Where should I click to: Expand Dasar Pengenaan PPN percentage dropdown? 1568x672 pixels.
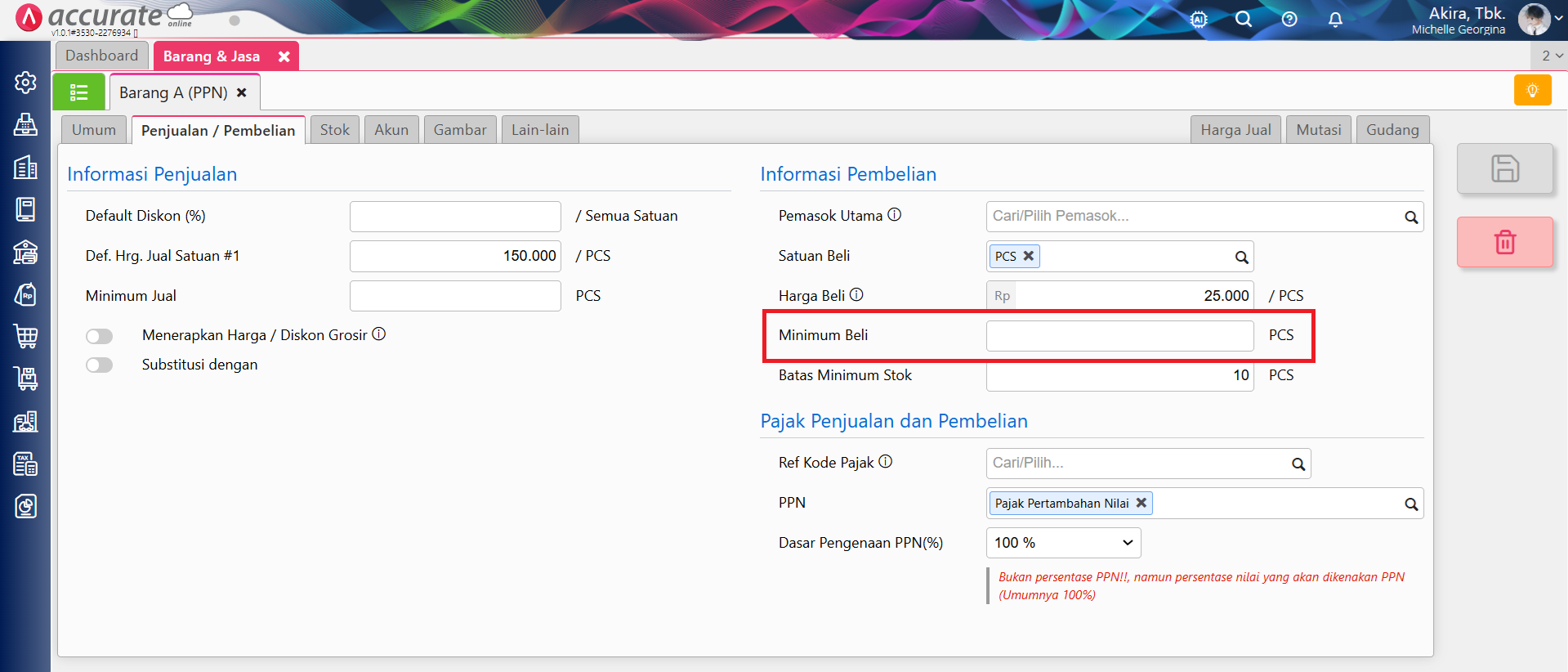(x=1063, y=543)
